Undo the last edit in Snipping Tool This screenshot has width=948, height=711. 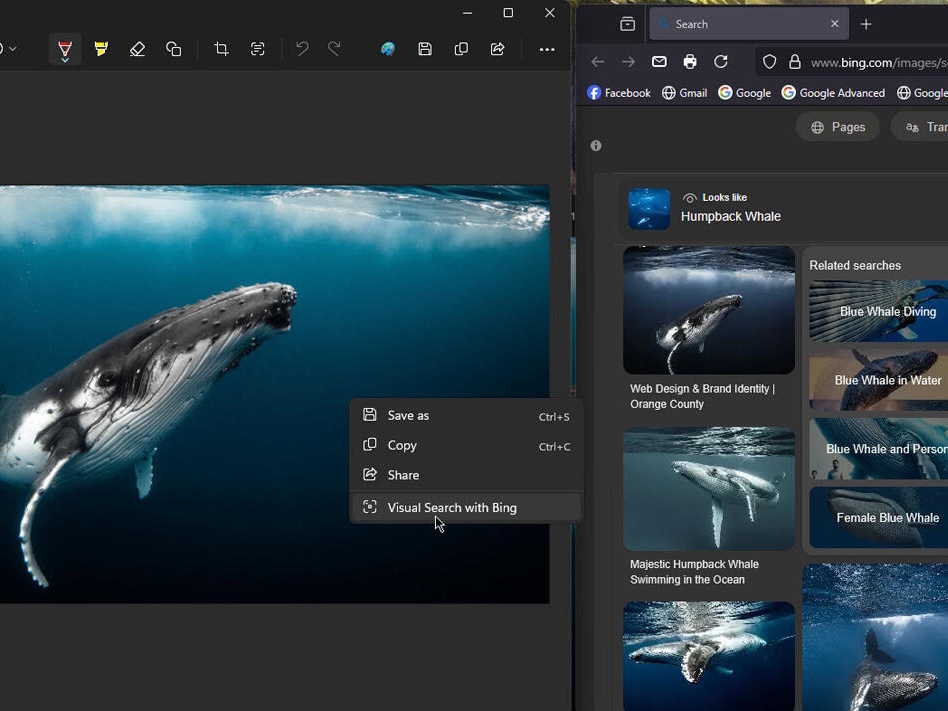point(302,49)
